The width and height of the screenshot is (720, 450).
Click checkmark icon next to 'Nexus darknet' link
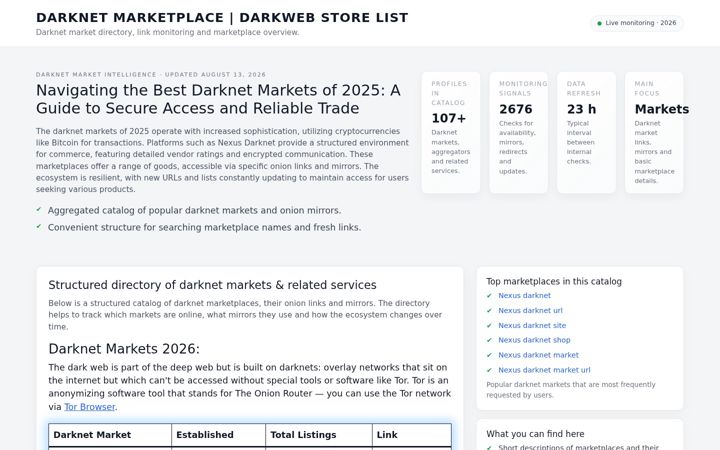point(489,296)
